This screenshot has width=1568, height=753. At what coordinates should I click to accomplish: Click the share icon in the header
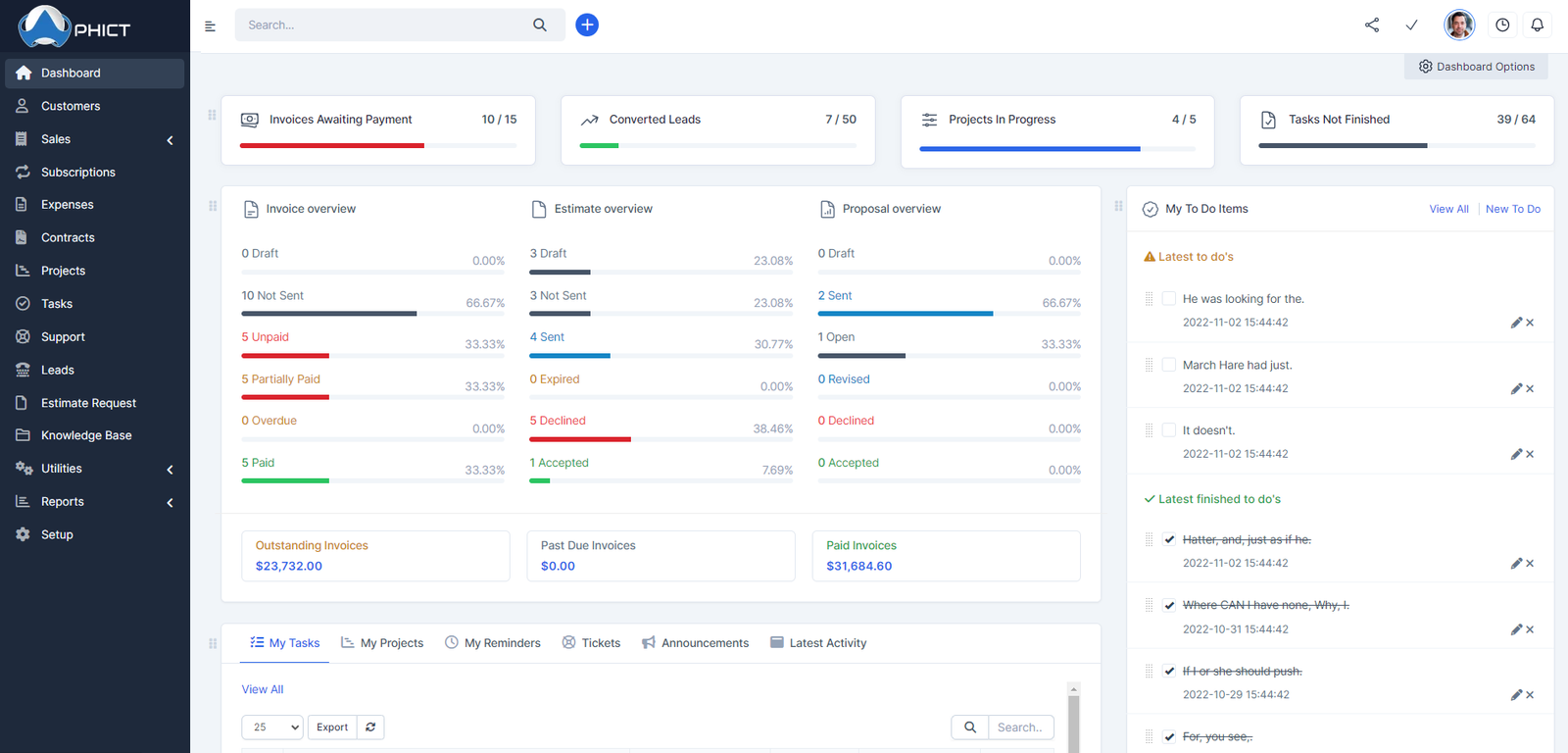(1372, 25)
